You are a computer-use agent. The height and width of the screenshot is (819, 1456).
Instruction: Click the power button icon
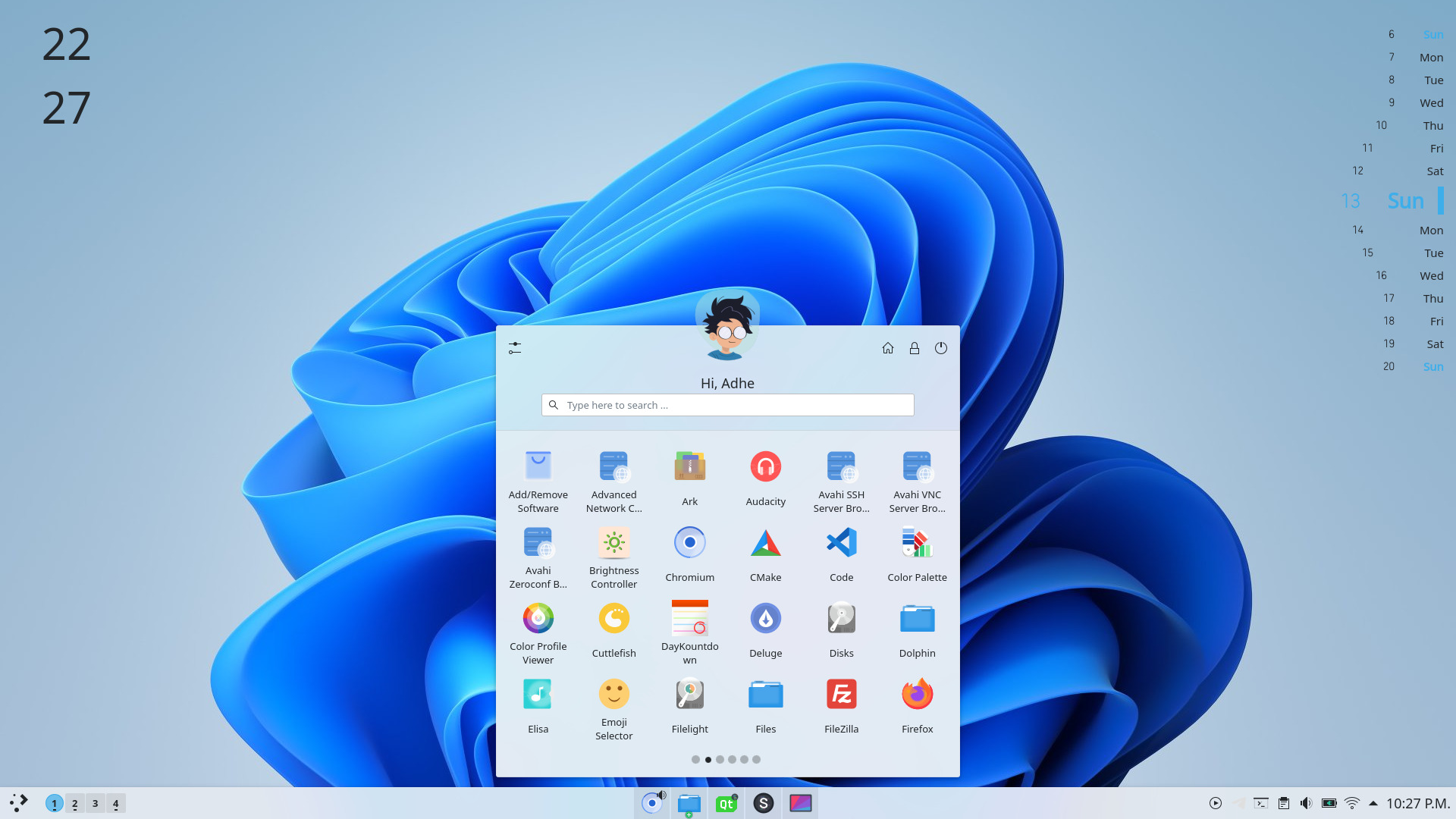pos(941,348)
